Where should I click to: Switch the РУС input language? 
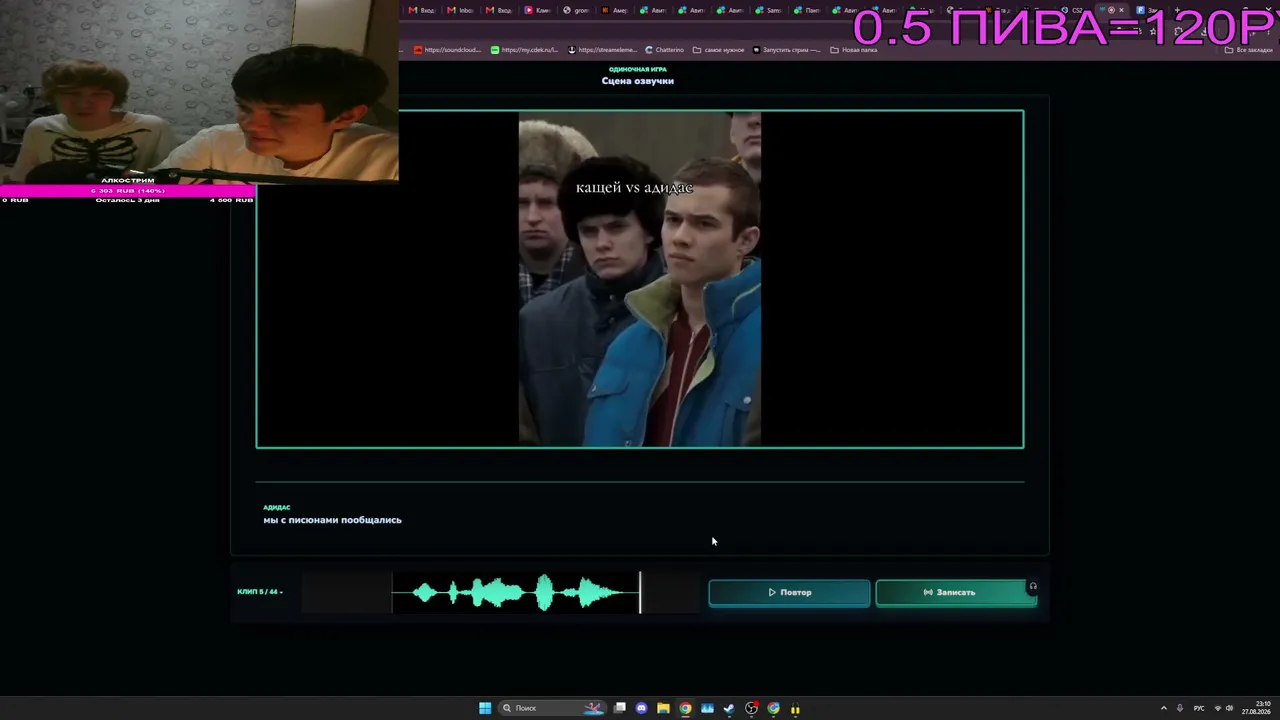pos(1199,708)
